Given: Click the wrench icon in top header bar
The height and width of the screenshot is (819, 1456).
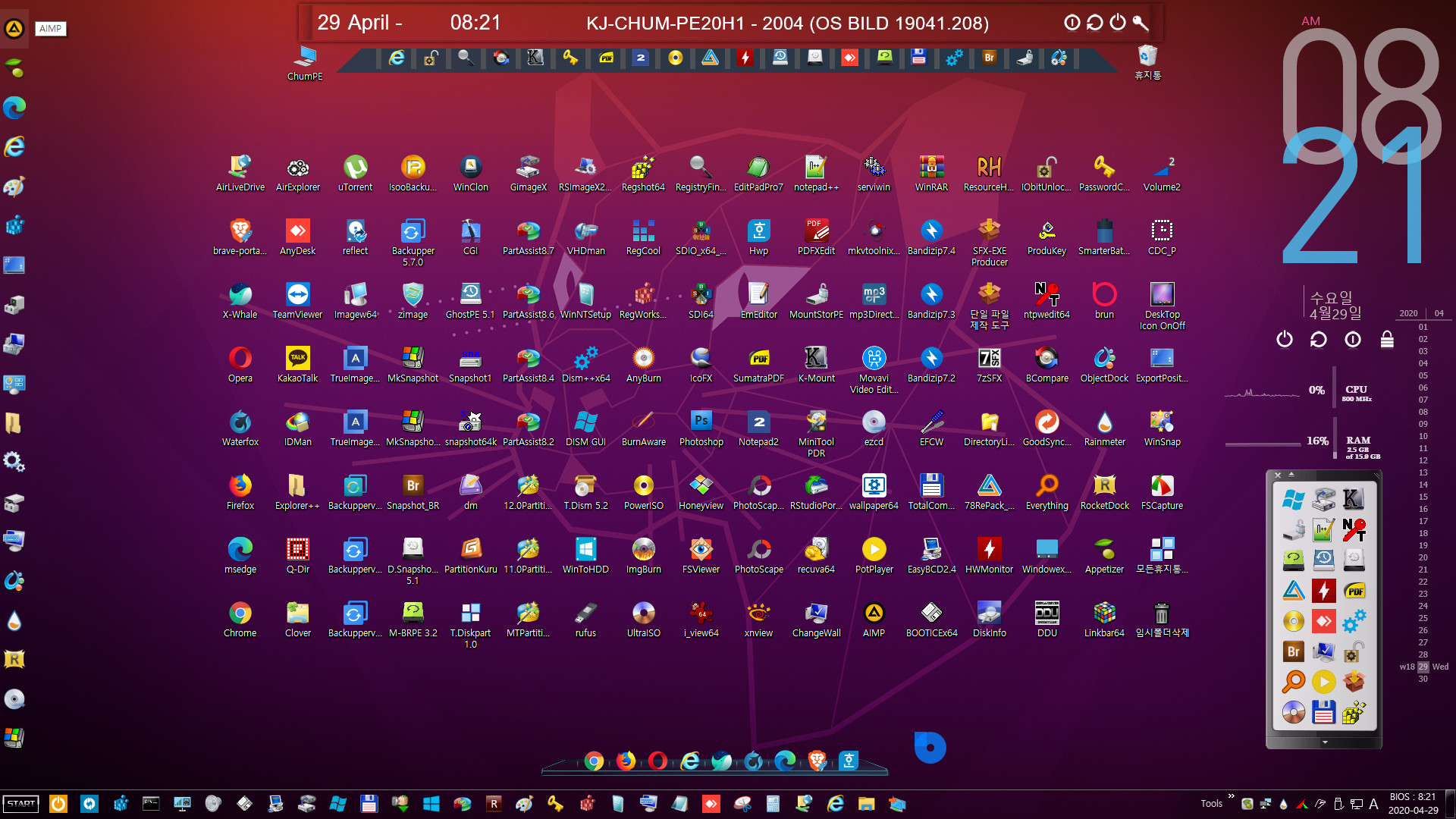Looking at the screenshot, I should point(1141,22).
